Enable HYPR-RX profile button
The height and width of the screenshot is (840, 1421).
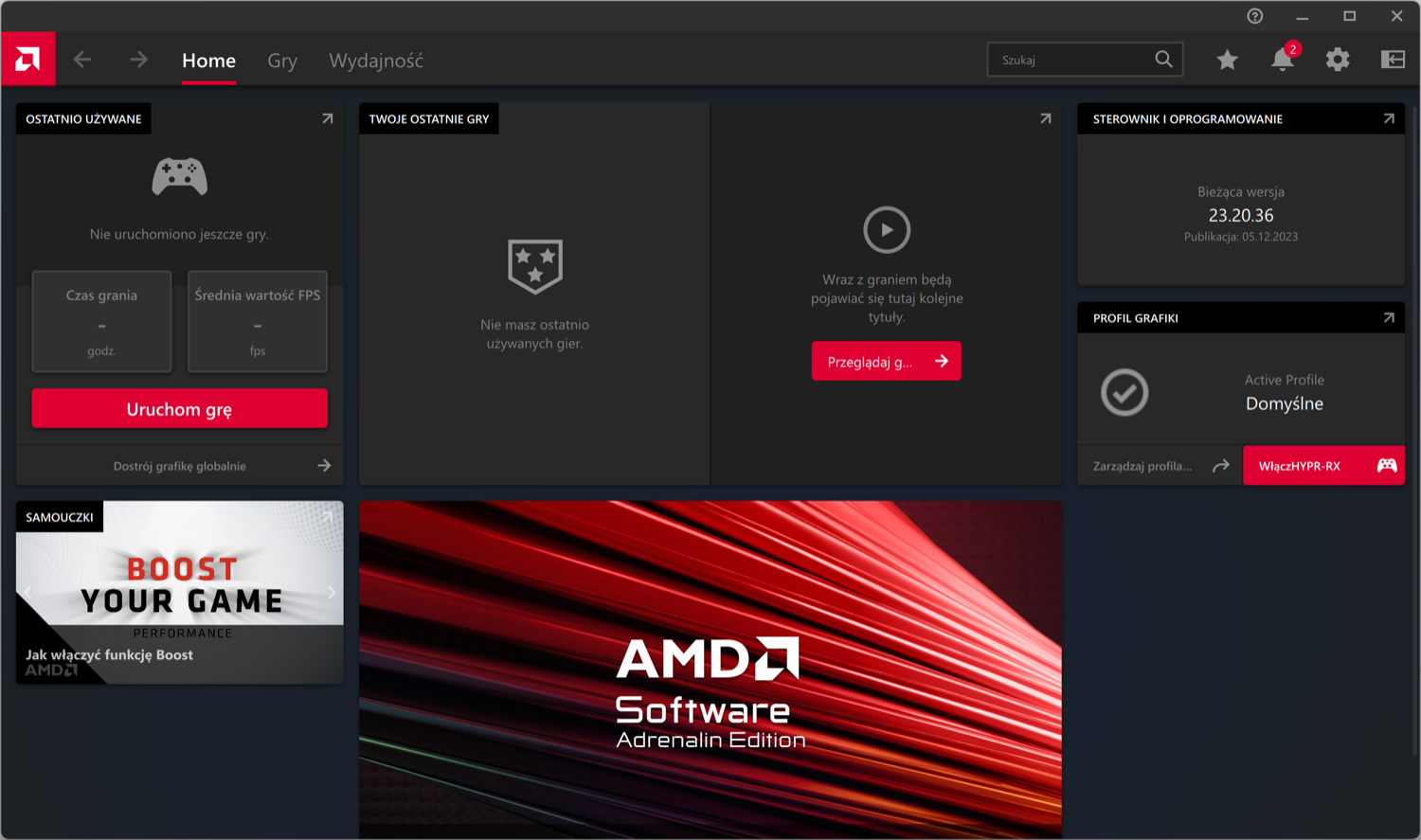coord(1323,465)
